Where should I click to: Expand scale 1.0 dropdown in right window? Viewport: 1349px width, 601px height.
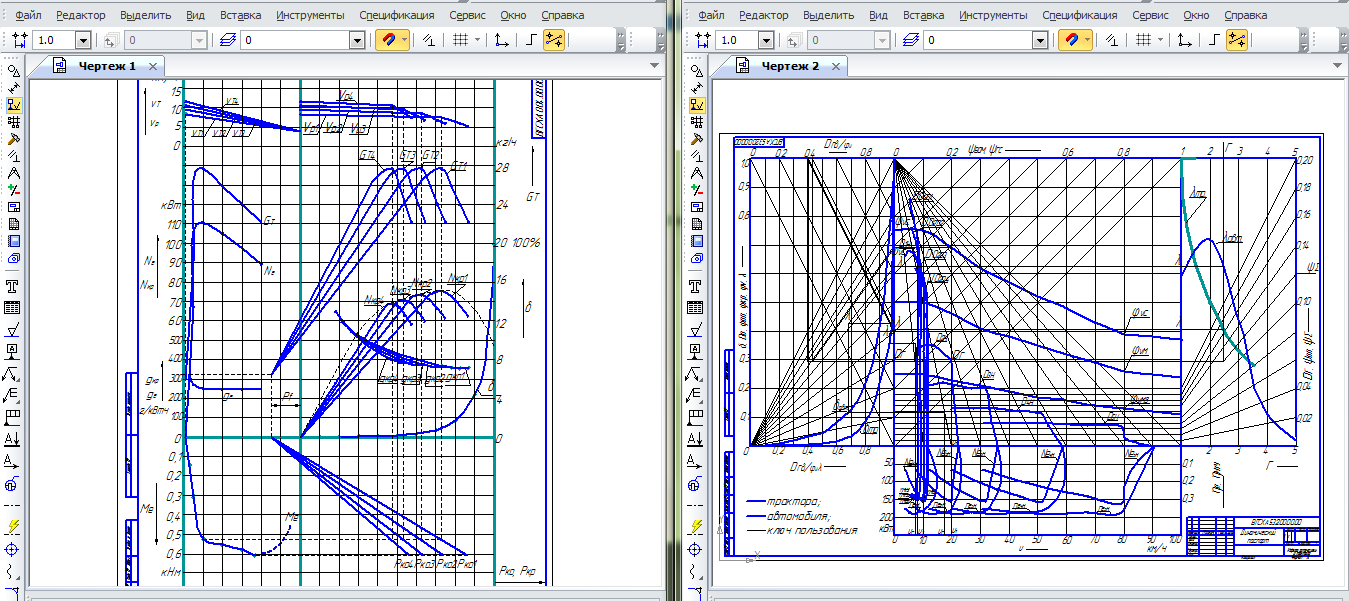click(767, 40)
